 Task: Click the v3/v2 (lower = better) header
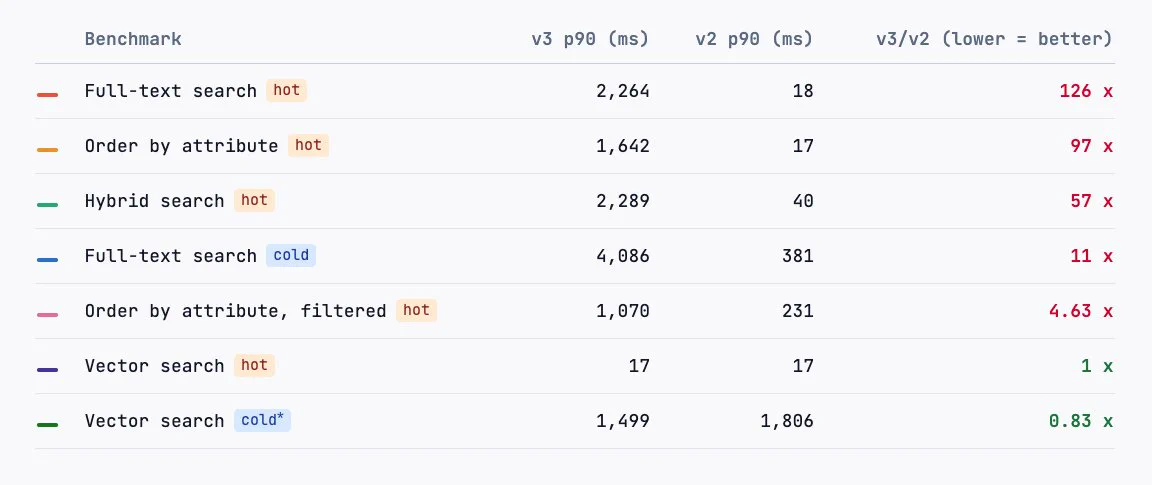994,39
